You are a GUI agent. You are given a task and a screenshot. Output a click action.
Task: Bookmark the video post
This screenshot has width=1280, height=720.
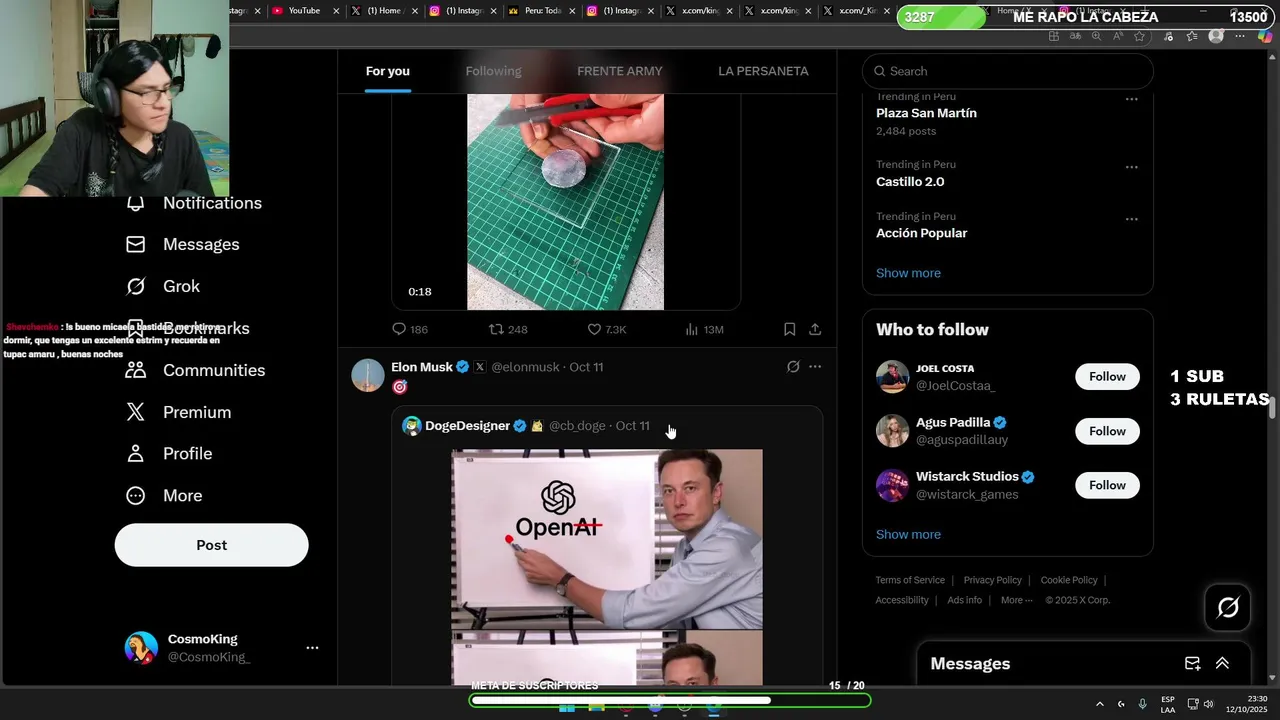coord(789,329)
